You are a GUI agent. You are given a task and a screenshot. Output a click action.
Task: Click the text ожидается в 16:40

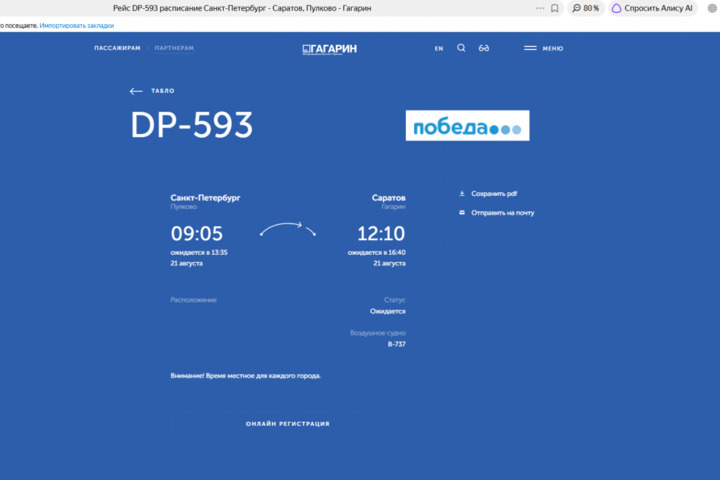pyautogui.click(x=377, y=252)
